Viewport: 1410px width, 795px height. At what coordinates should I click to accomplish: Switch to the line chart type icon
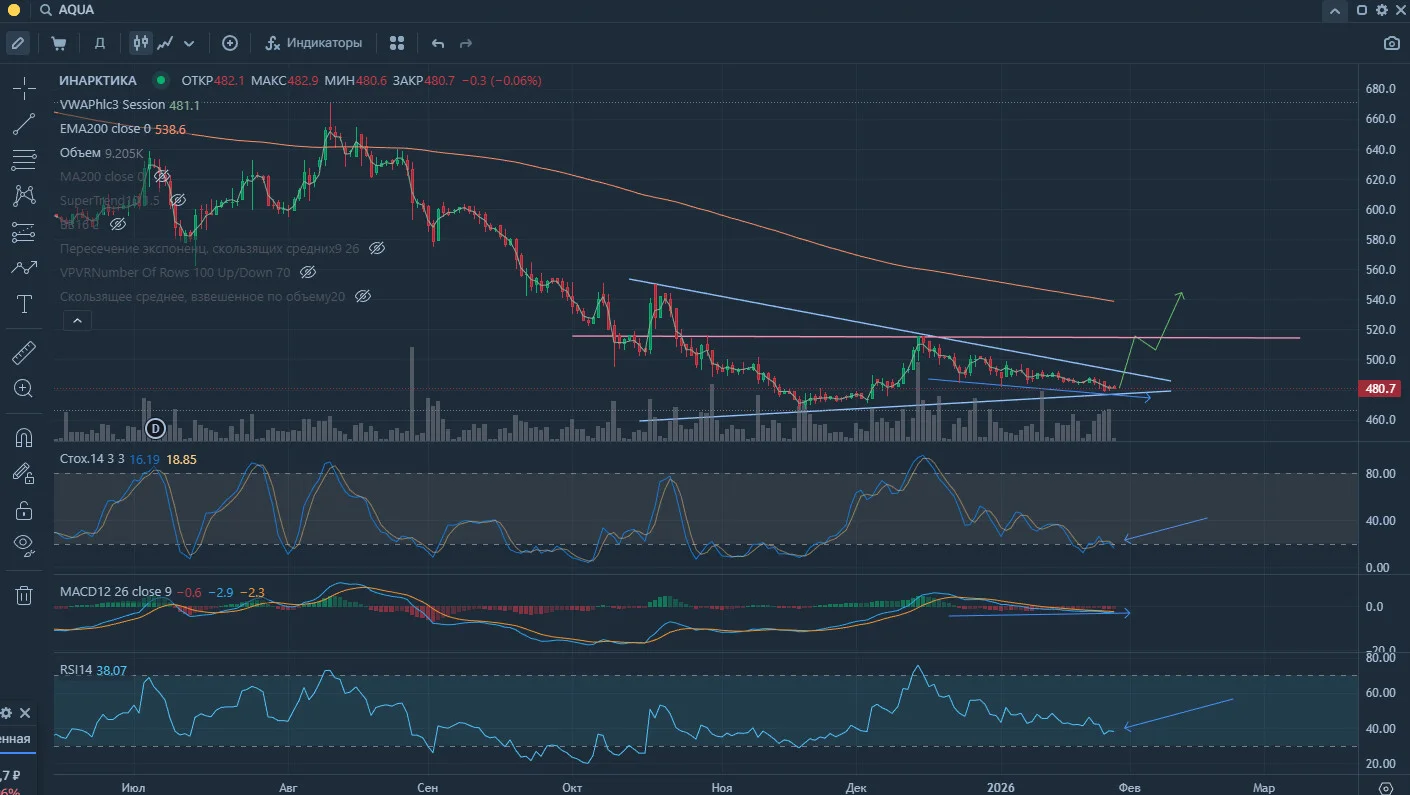coord(165,43)
